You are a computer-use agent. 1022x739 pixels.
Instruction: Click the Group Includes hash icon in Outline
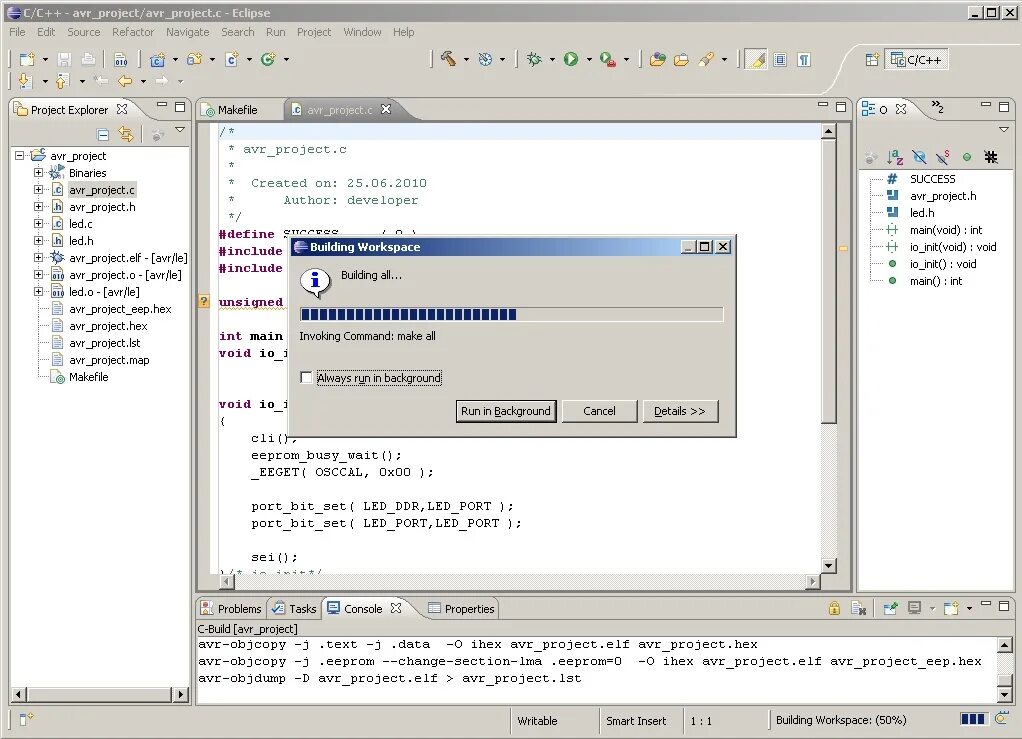(x=991, y=157)
